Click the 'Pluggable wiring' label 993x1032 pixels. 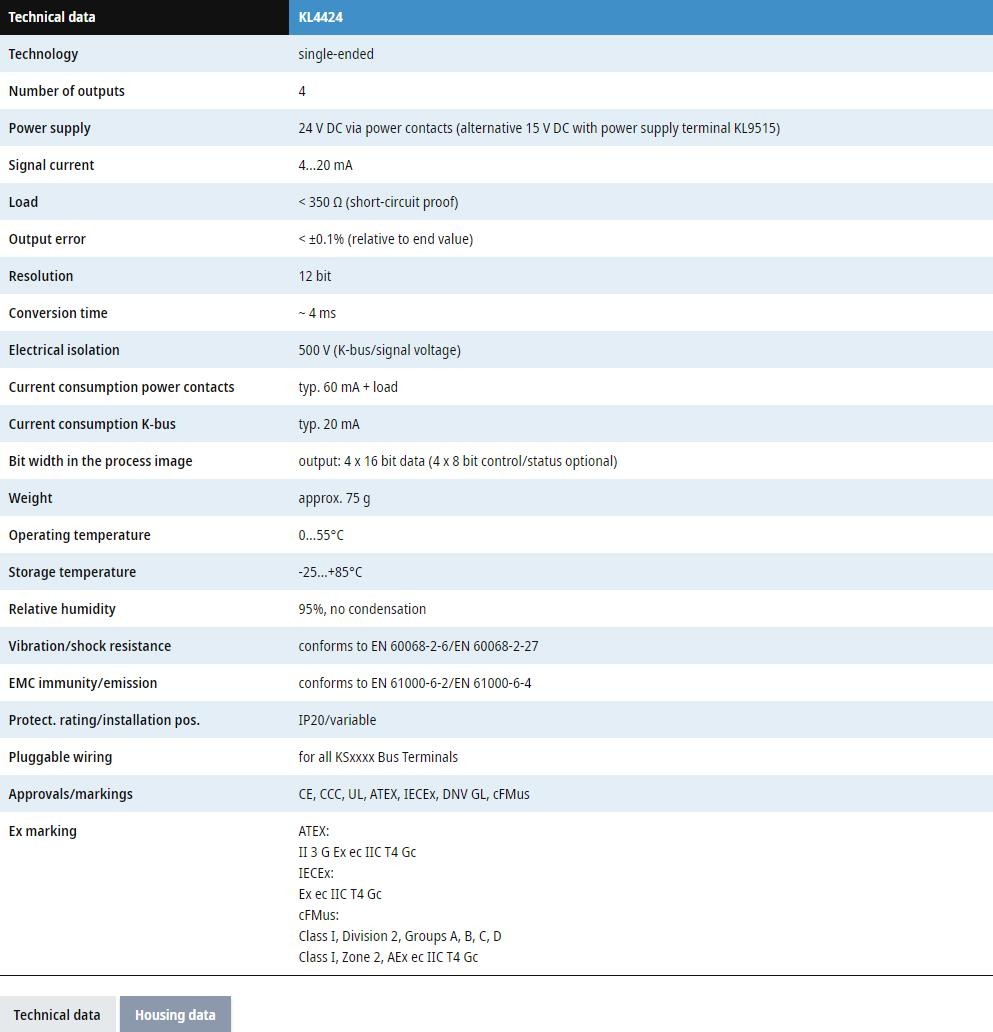(x=61, y=757)
